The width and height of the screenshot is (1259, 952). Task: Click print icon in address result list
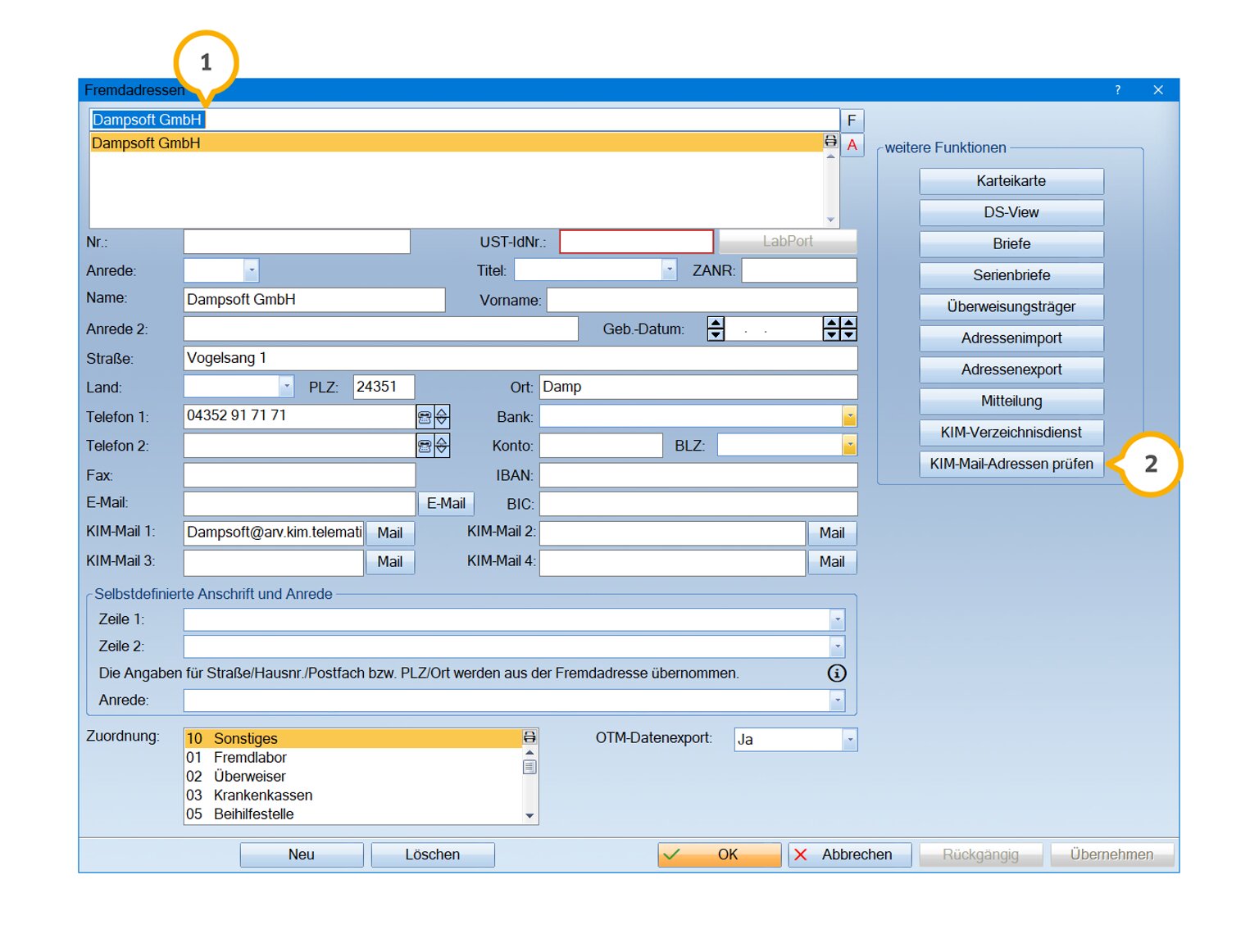pos(830,141)
